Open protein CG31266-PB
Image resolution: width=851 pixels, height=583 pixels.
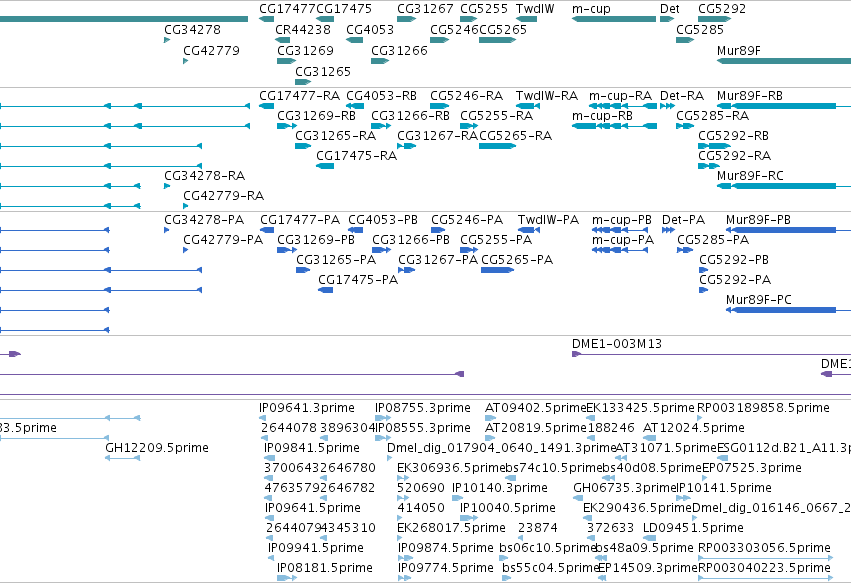click(x=381, y=250)
